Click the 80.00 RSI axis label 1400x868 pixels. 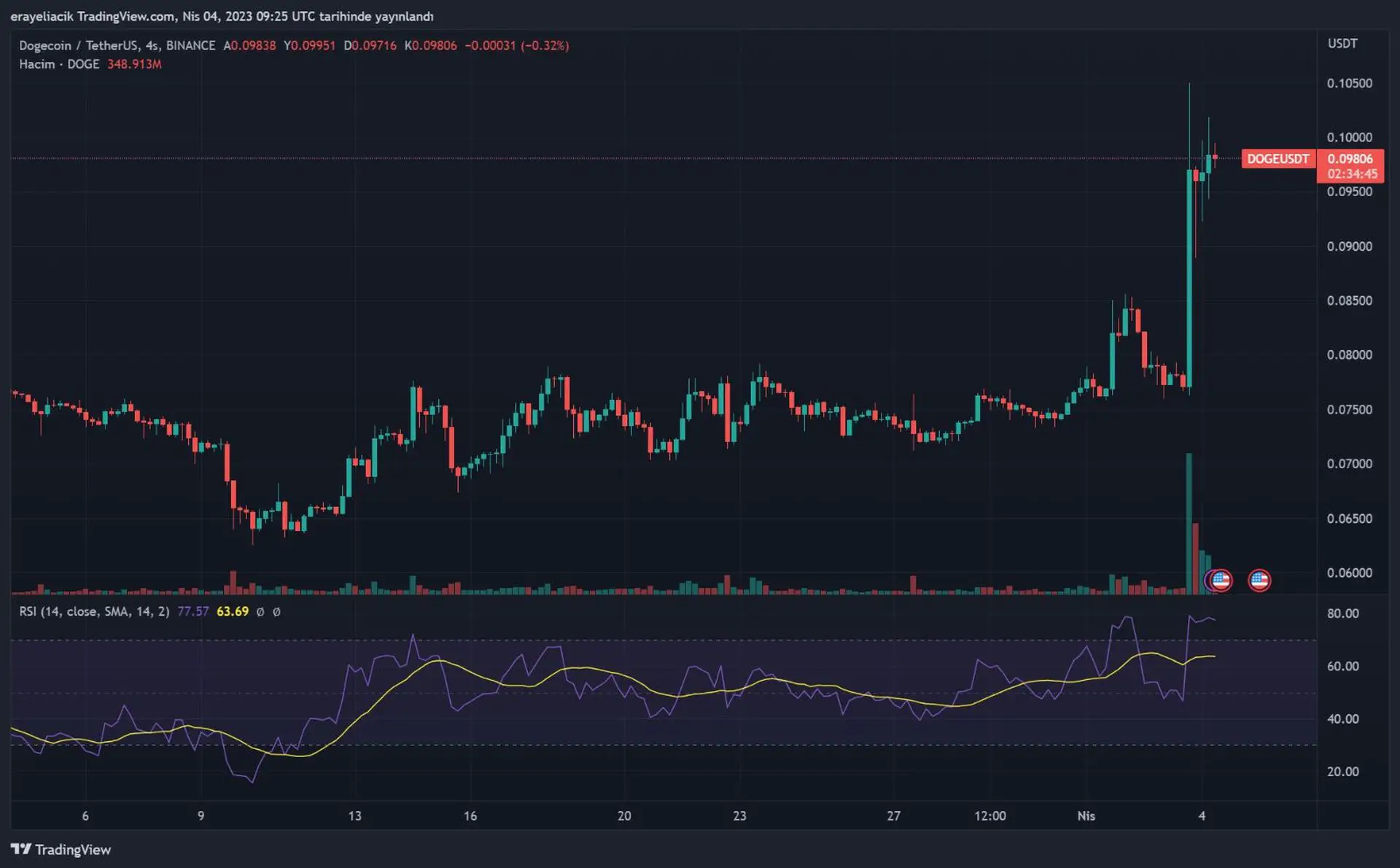coord(1342,613)
